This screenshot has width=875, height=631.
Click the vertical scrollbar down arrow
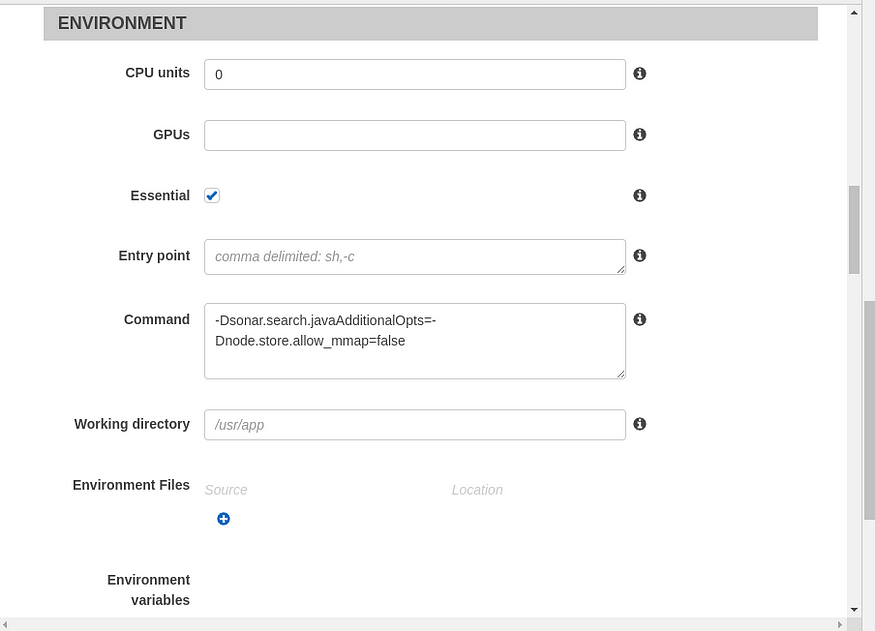coord(854,610)
